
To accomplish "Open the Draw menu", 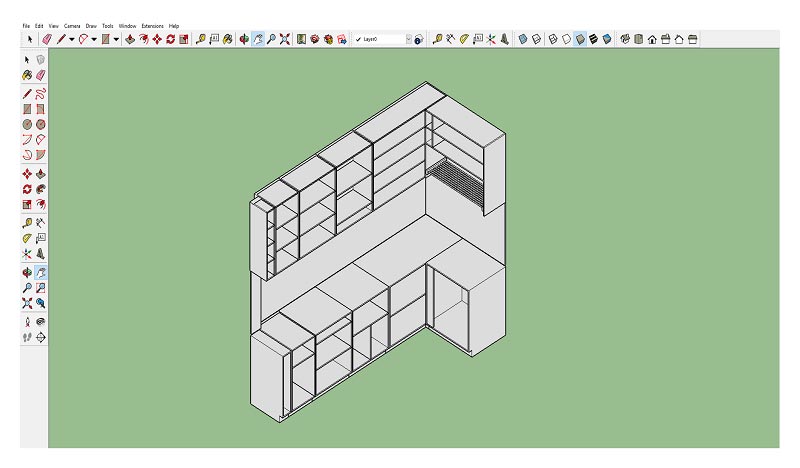I will (x=91, y=26).
